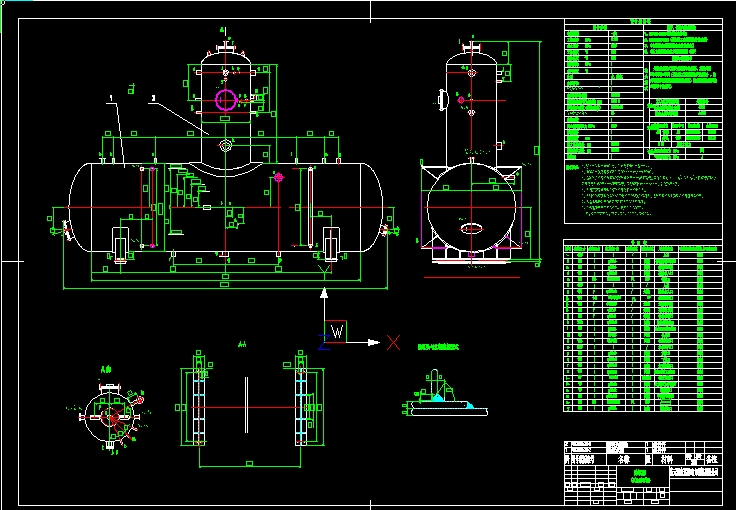Viewport: 736px width, 510px height.
Task: Select the magenta nozzle circle right of the vessel center
Action: (x=279, y=177)
